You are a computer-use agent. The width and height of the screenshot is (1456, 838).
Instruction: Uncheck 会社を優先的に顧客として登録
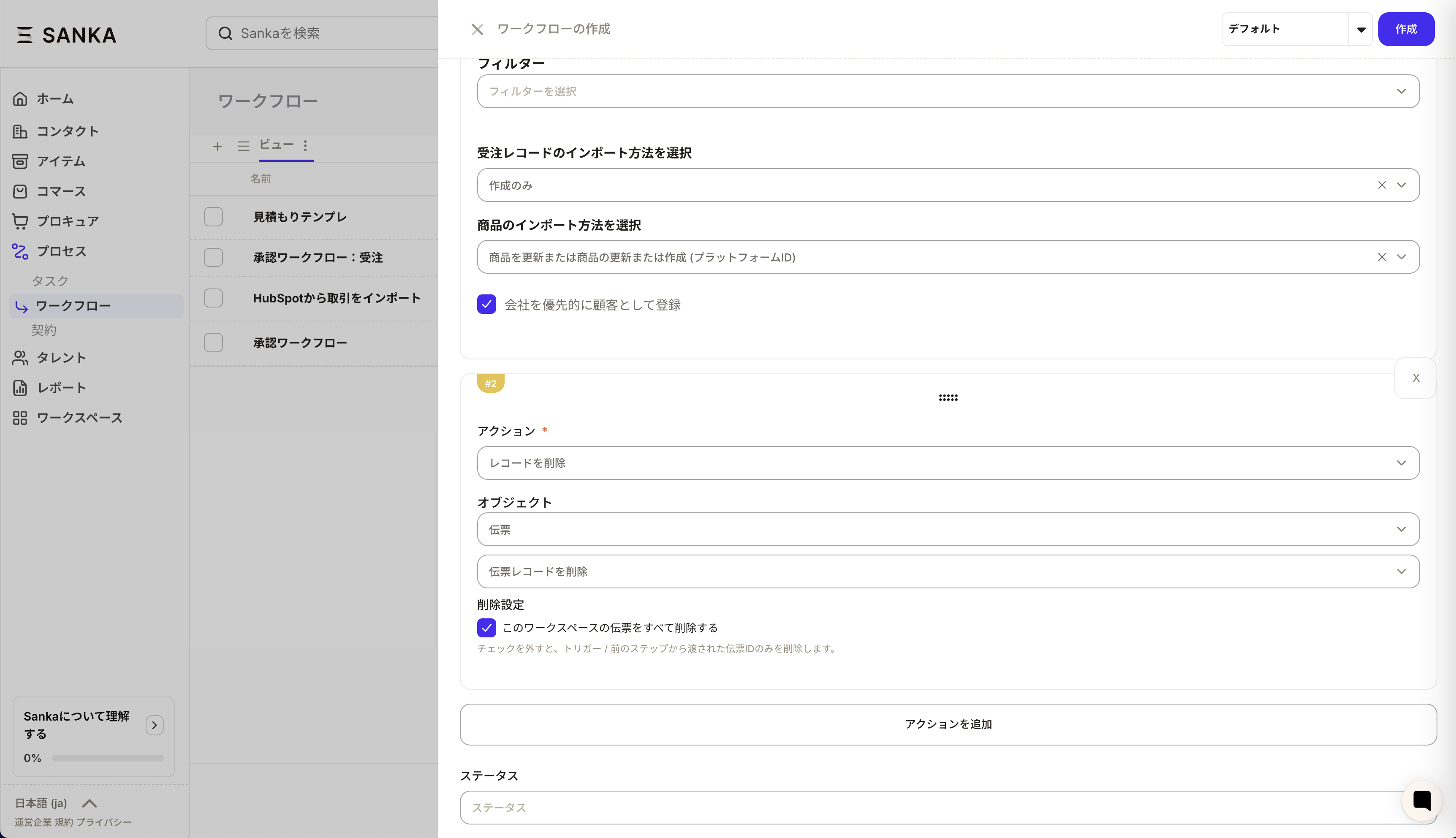tap(487, 305)
